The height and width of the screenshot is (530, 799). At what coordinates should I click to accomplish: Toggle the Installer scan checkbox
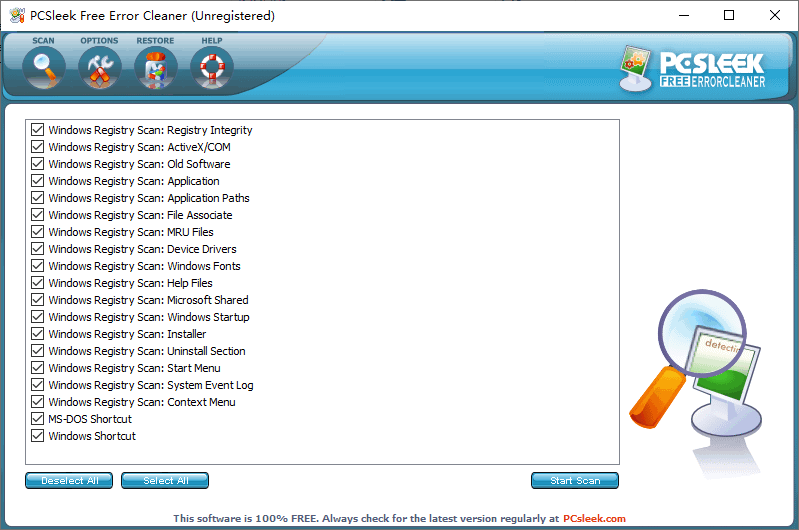coord(37,333)
